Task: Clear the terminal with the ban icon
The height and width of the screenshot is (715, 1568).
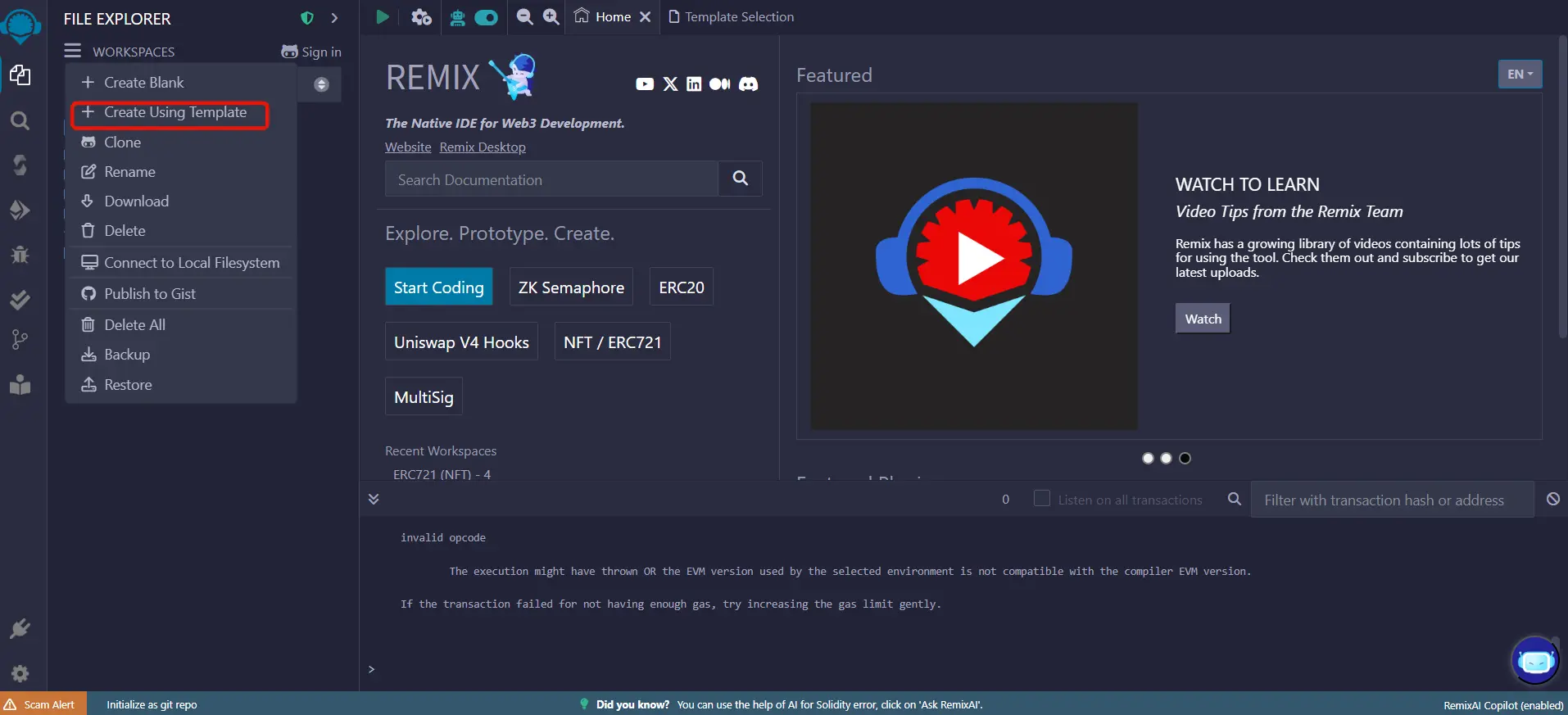Action: tap(1553, 499)
